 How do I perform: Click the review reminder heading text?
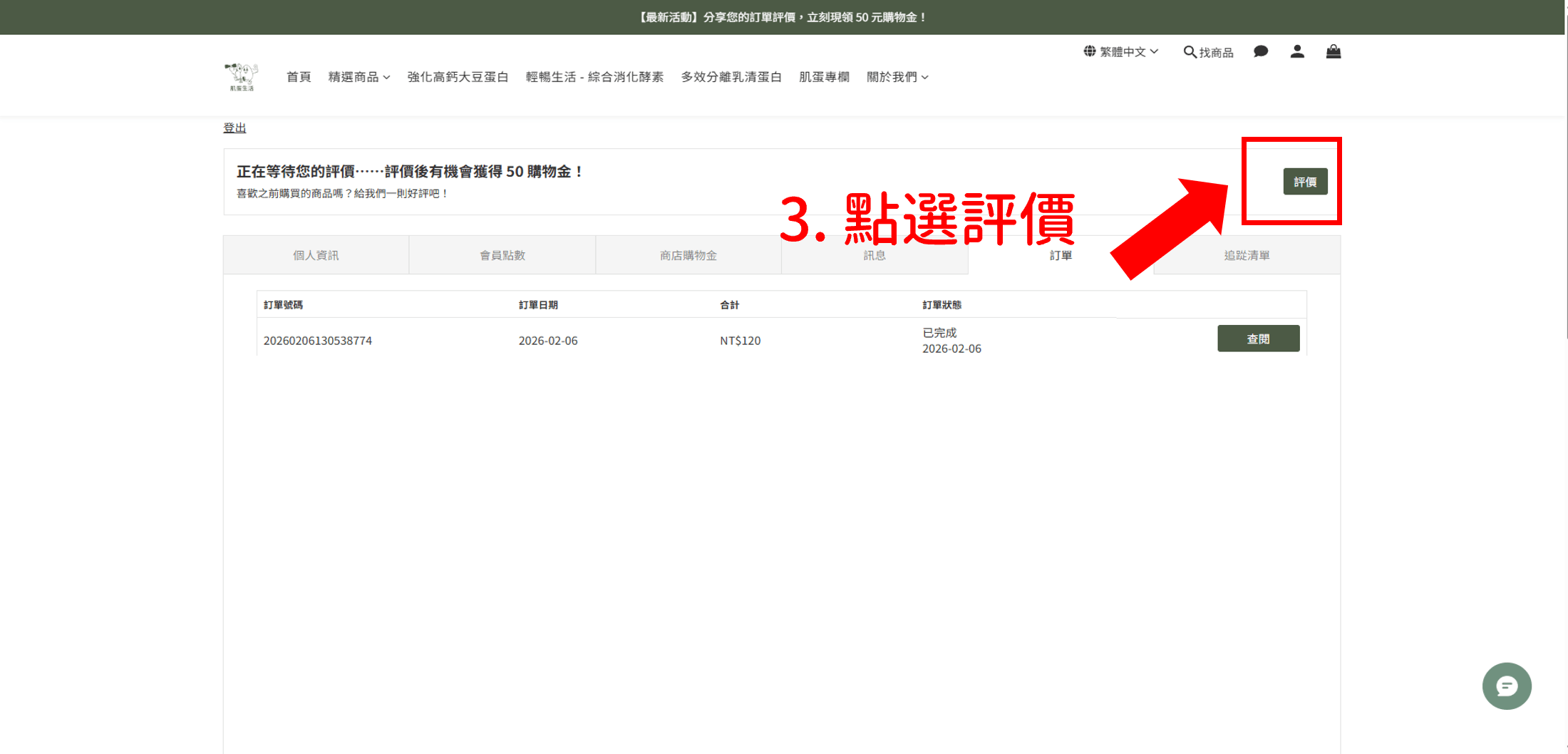coord(410,172)
